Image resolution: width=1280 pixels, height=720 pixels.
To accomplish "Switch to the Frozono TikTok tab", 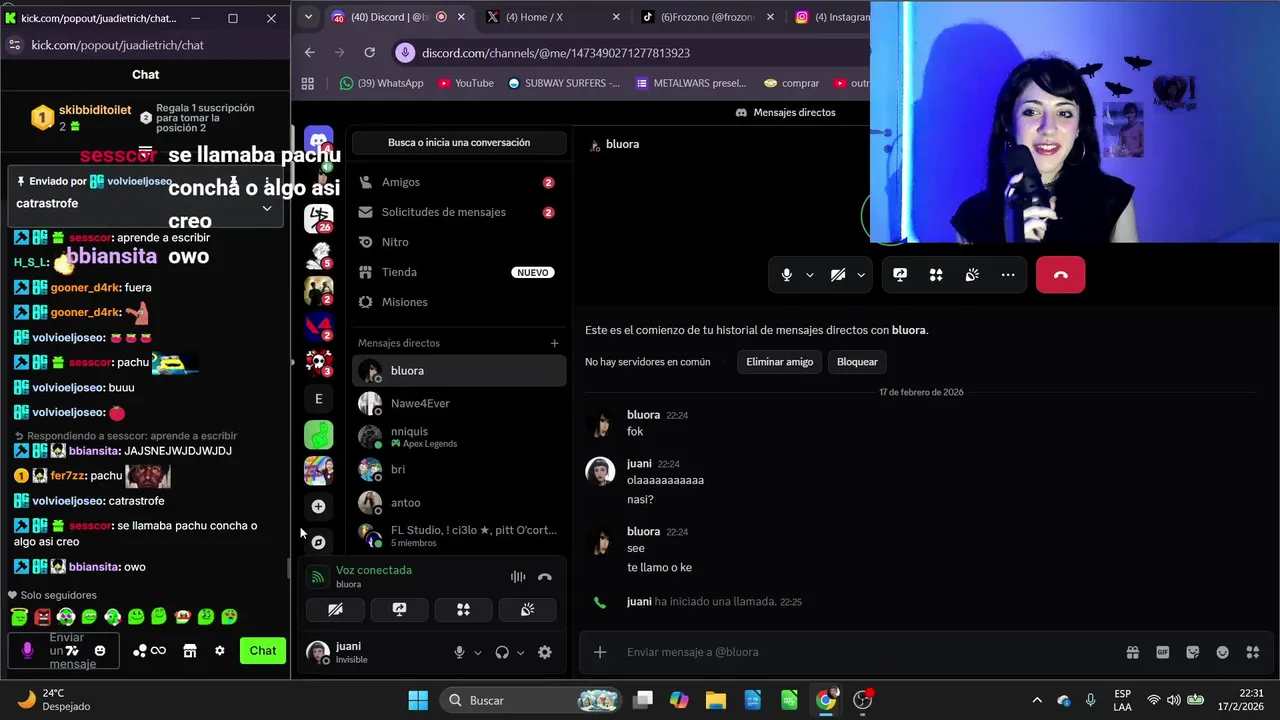I will click(x=705, y=17).
